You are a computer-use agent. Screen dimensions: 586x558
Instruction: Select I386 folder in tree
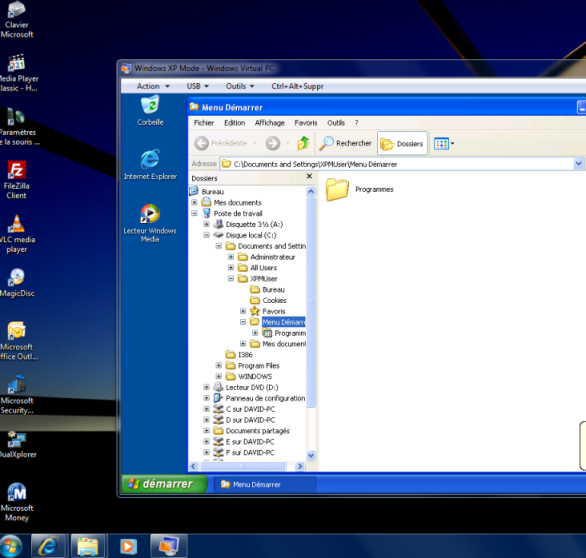click(x=239, y=355)
